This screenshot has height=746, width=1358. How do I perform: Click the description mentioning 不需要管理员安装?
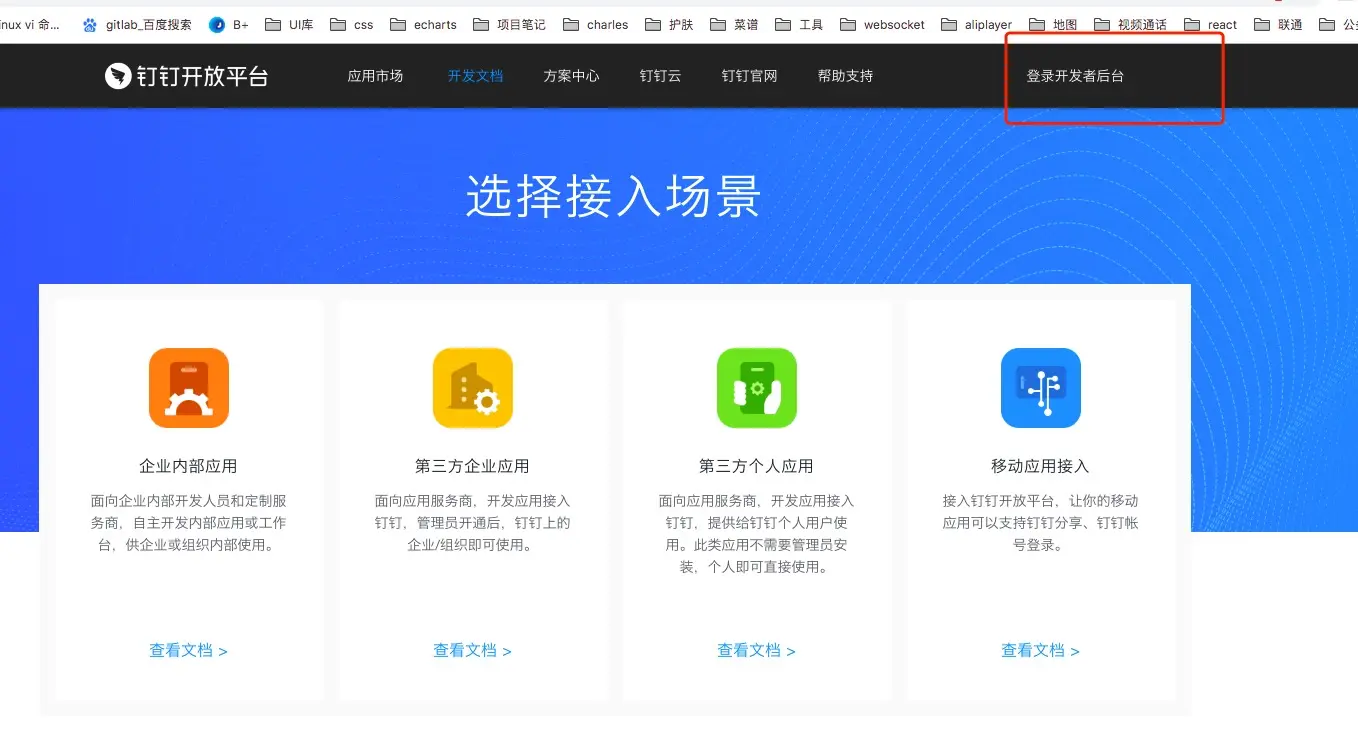point(757,534)
